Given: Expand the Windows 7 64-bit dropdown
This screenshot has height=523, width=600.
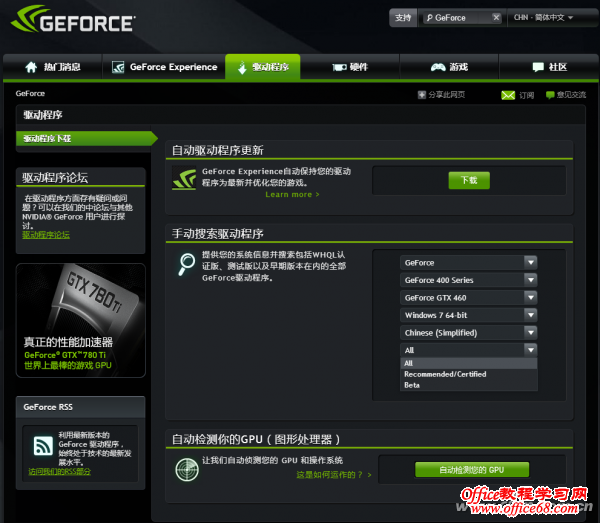Looking at the screenshot, I should pos(468,315).
